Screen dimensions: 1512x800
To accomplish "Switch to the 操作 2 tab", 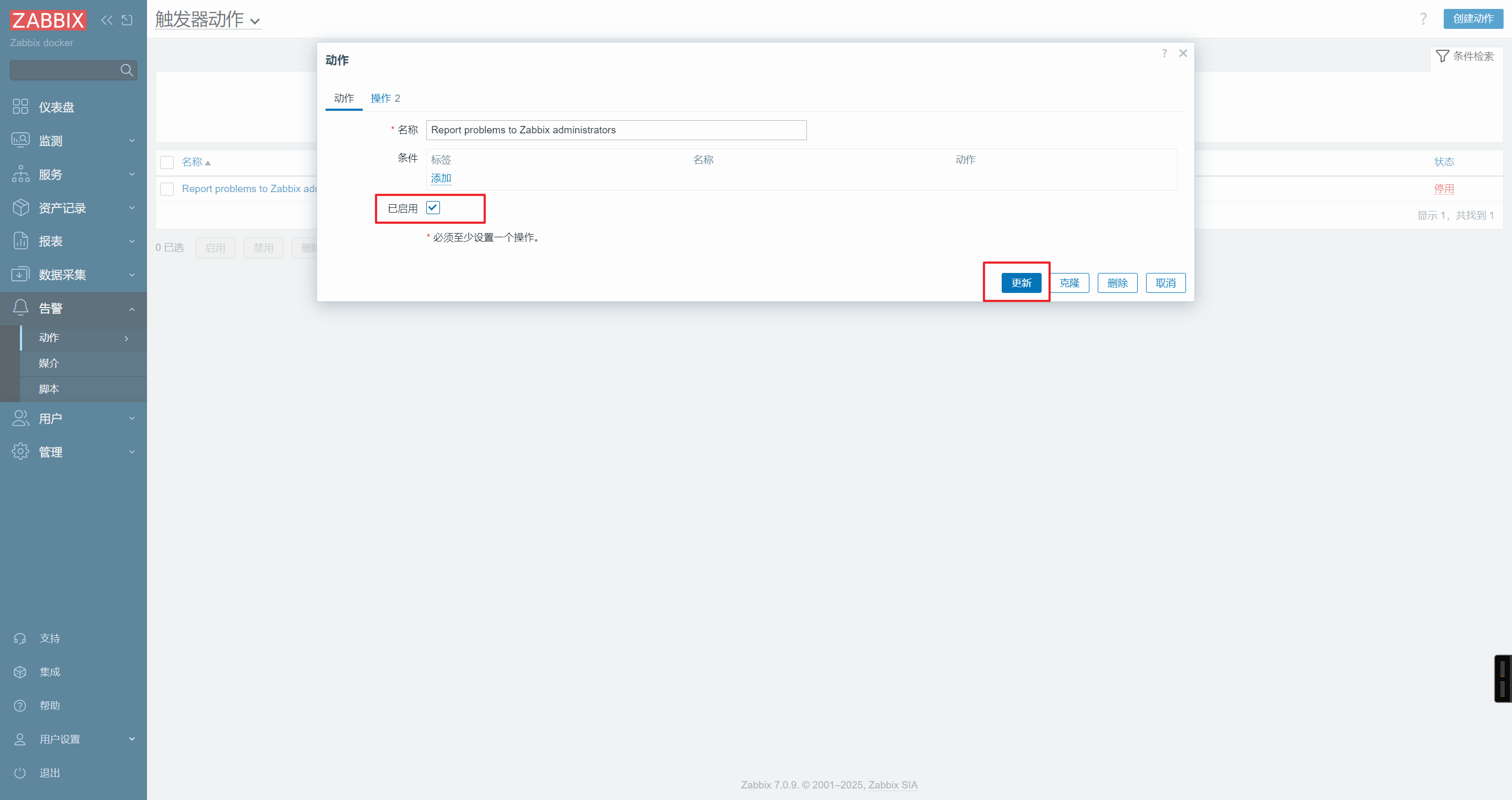I will pyautogui.click(x=385, y=98).
